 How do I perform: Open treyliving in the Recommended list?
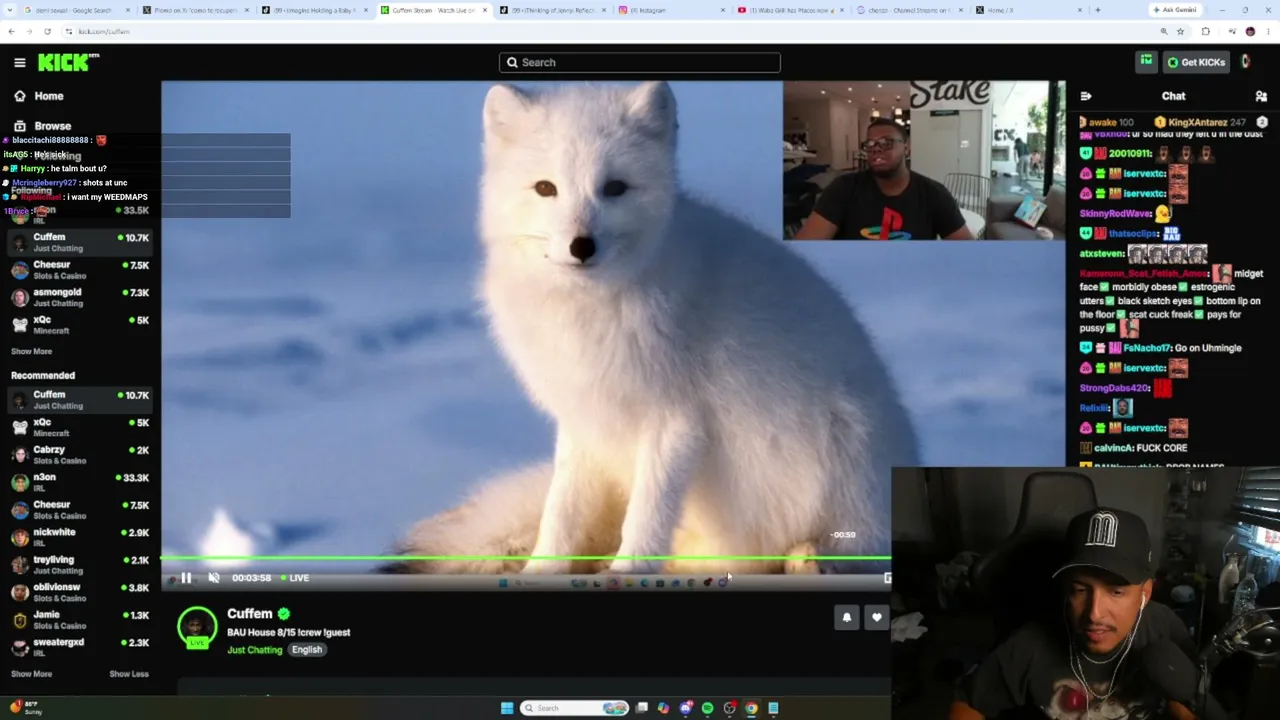(x=80, y=565)
